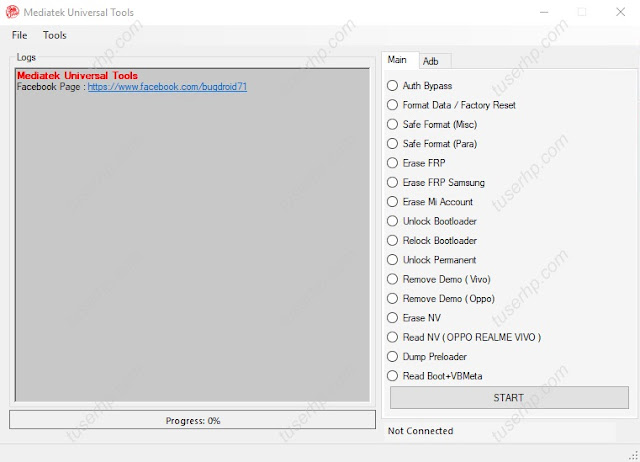Click the Progress: 0% bar
This screenshot has width=640, height=462.
point(192,420)
